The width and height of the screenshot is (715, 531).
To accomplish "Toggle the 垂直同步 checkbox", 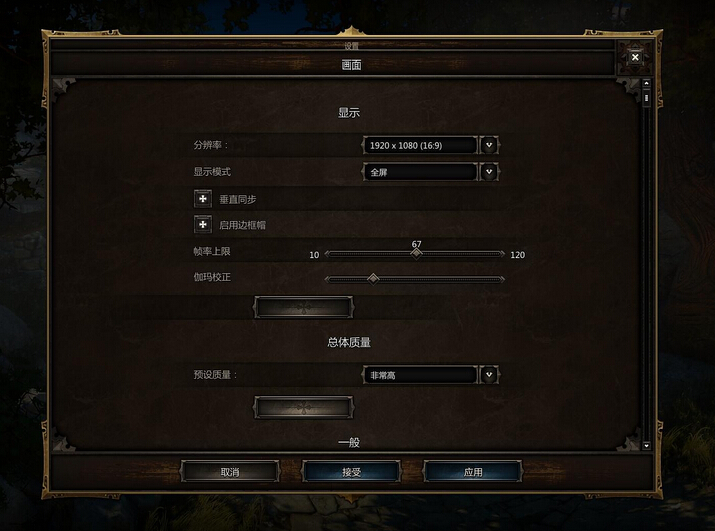I will 203,199.
